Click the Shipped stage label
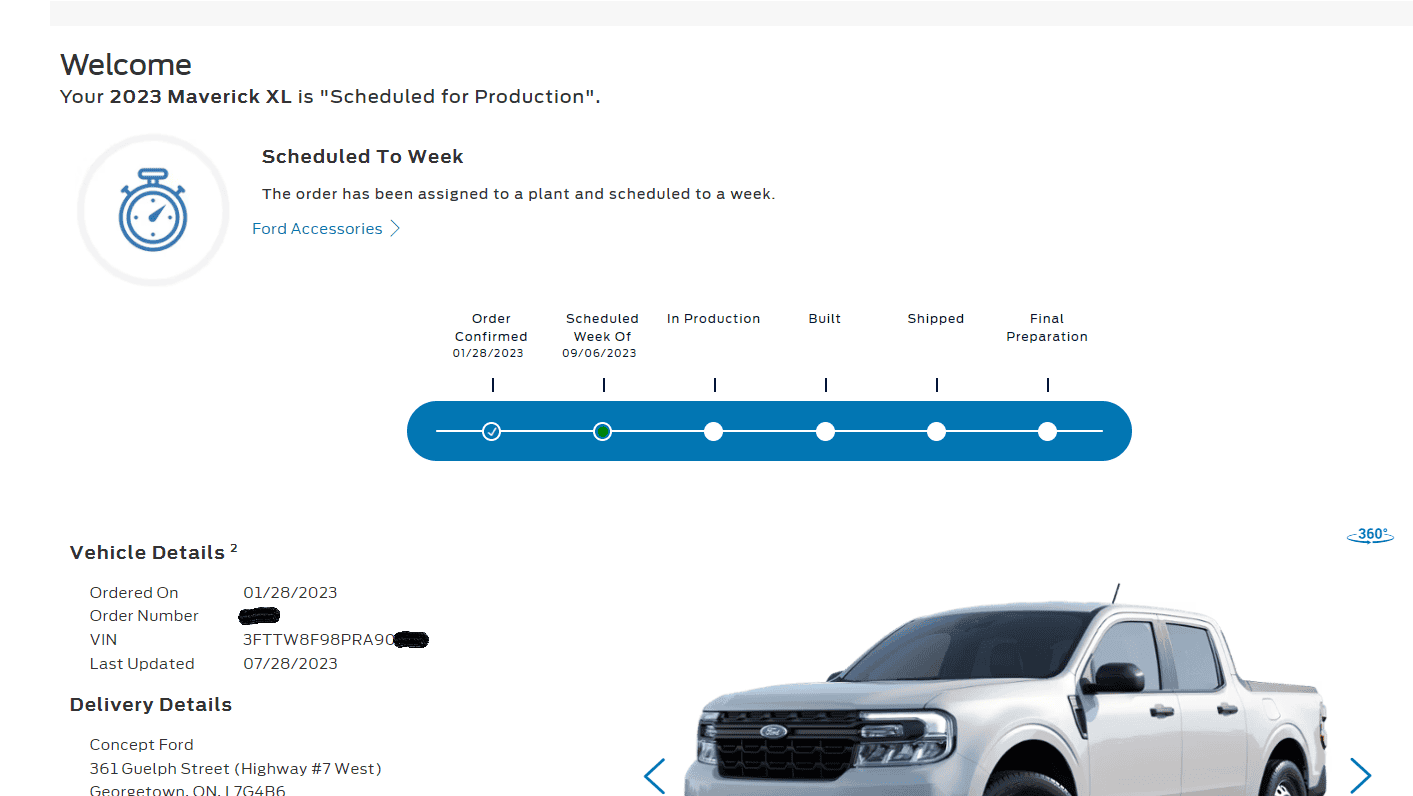 936,319
